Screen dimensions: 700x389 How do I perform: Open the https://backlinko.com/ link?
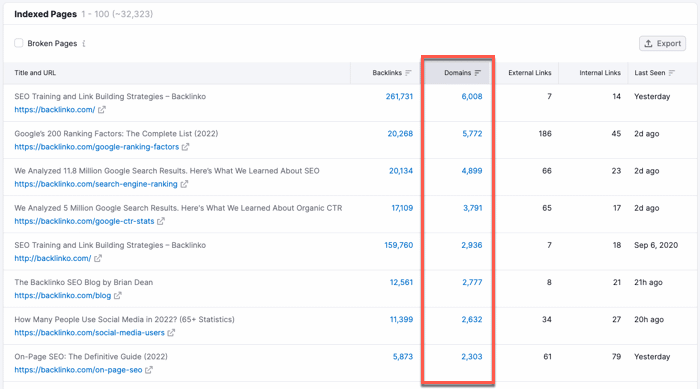point(54,109)
